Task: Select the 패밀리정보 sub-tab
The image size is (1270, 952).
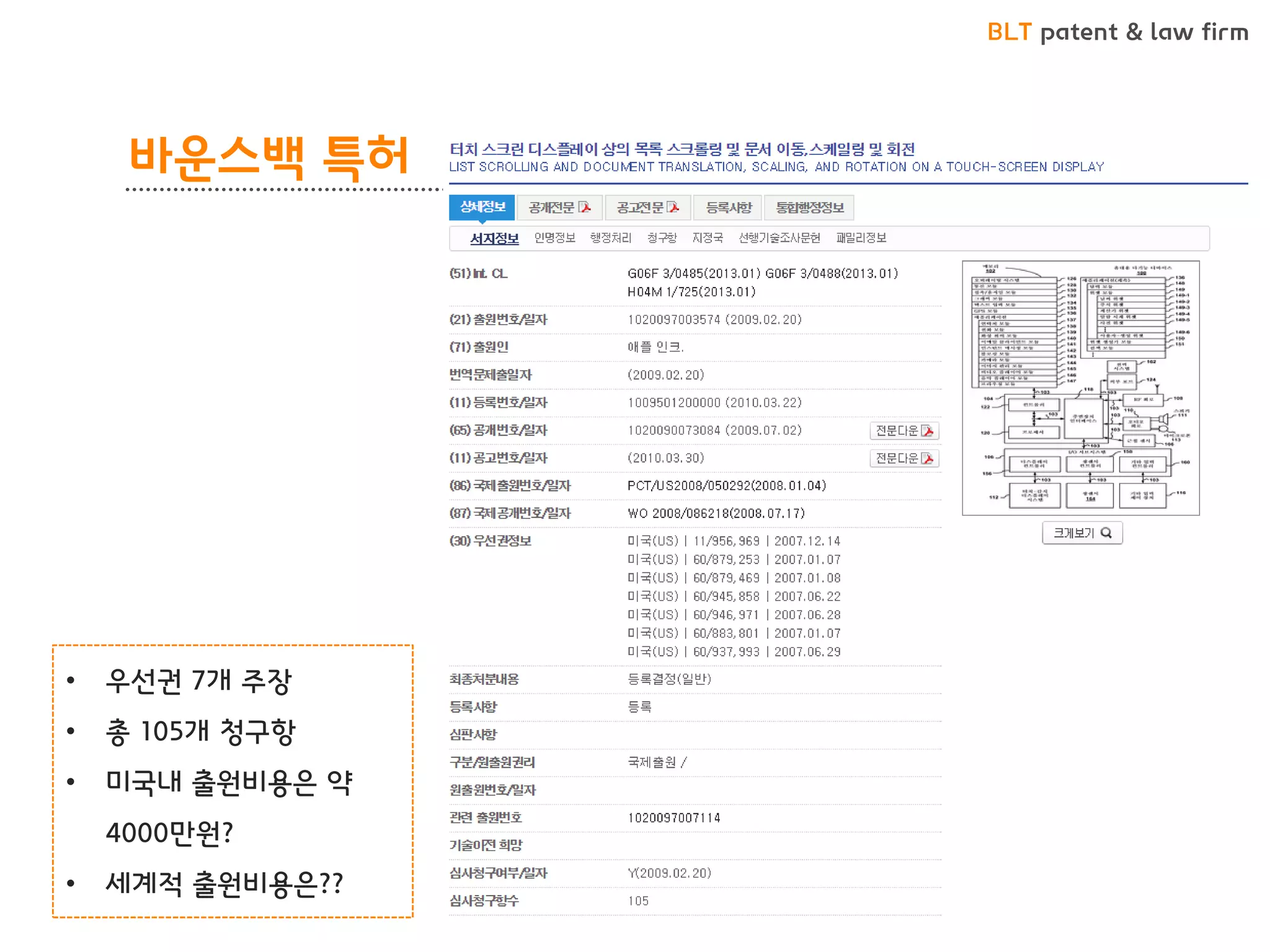Action: 861,238
